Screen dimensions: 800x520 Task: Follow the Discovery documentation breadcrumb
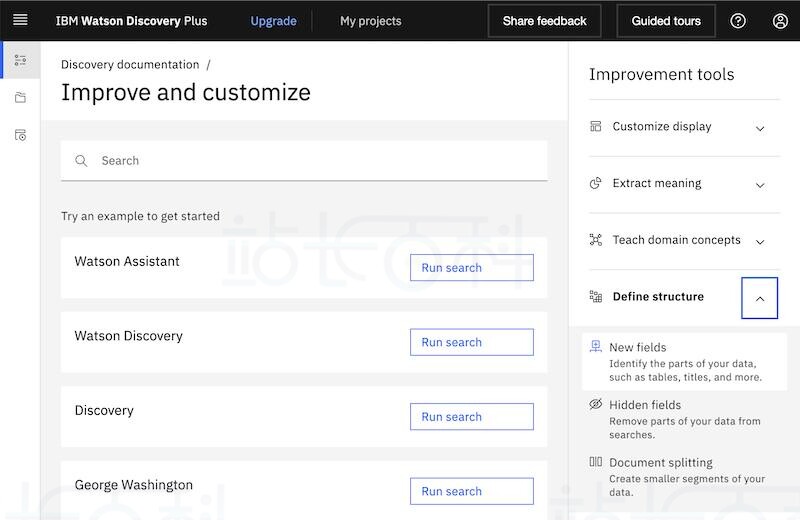click(x=130, y=65)
